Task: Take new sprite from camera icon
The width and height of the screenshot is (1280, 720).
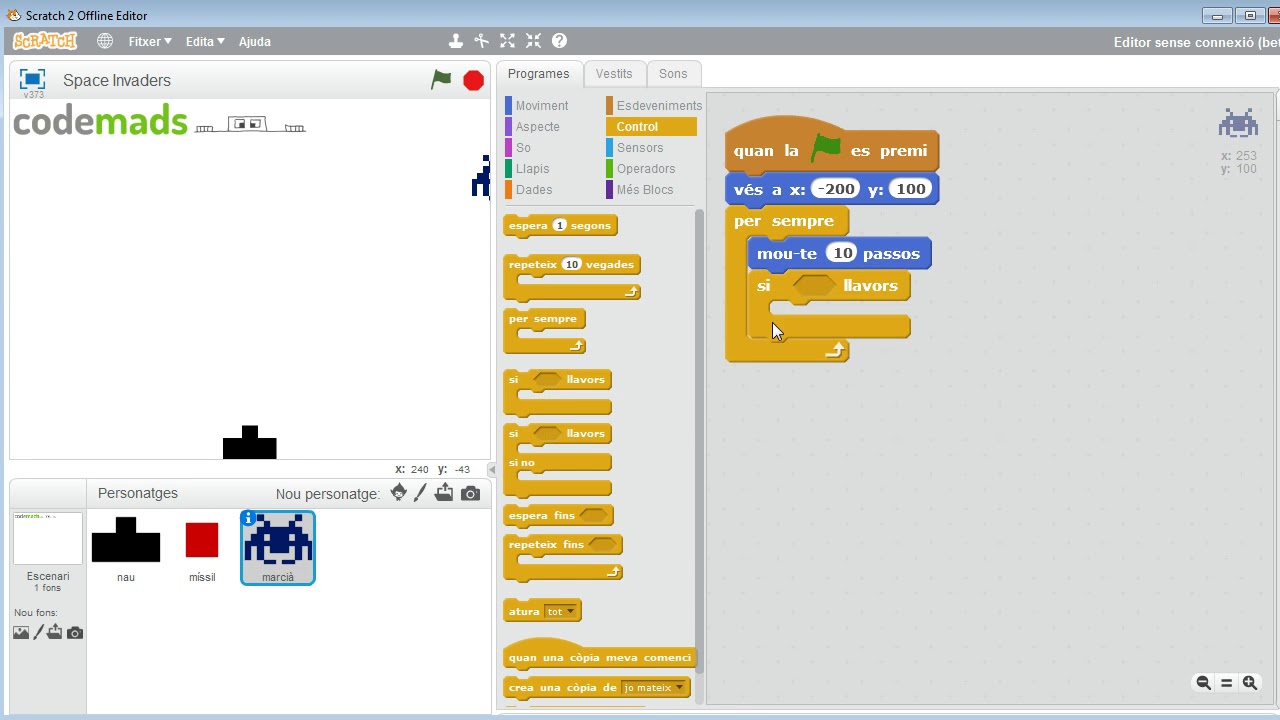Action: coord(470,493)
